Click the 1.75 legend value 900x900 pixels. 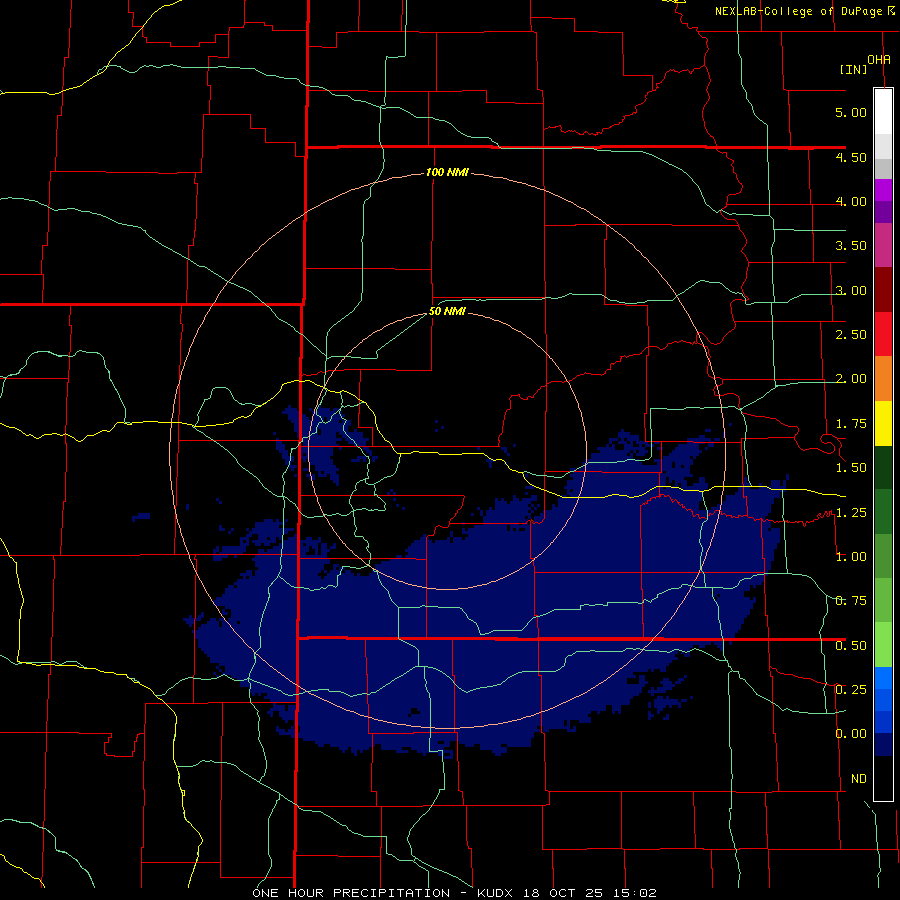click(851, 424)
